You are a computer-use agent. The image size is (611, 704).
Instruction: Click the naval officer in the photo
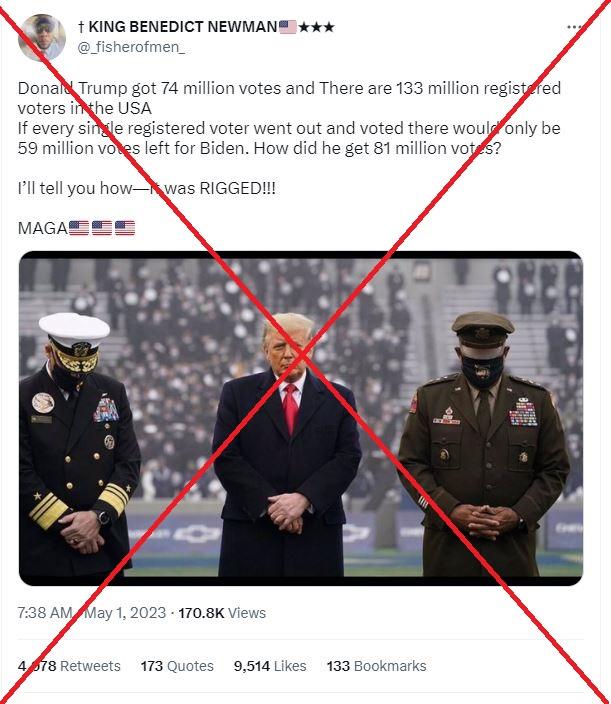coord(77,444)
